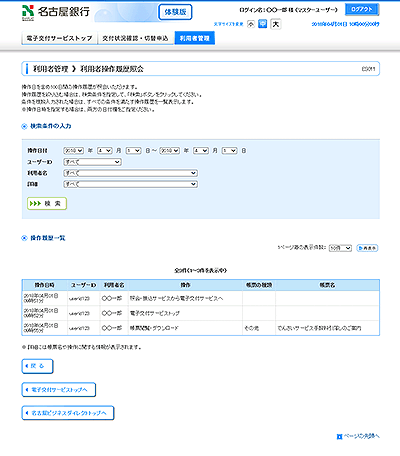Image resolution: width=400 pixels, height=456 pixels.
Task: Click the circle icon next to 操作履歴一覧
Action: (24, 238)
